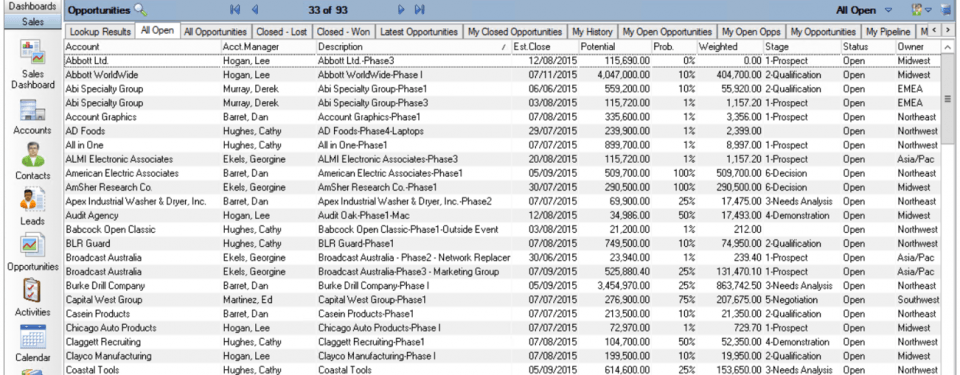Select the AmSher Research Co. account
960x375 pixels.
pyautogui.click(x=108, y=188)
